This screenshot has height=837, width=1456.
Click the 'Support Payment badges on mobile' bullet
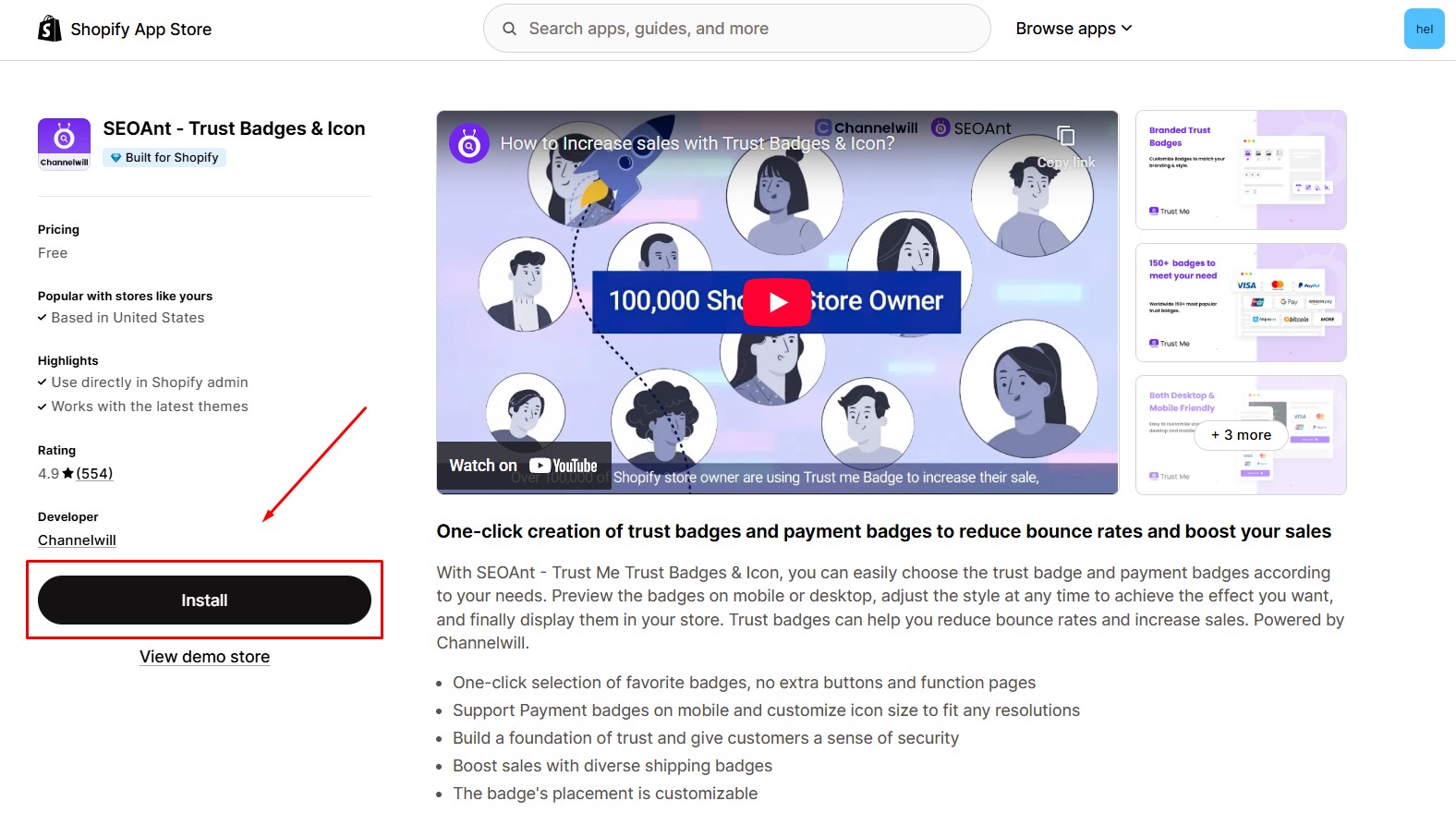coord(766,710)
